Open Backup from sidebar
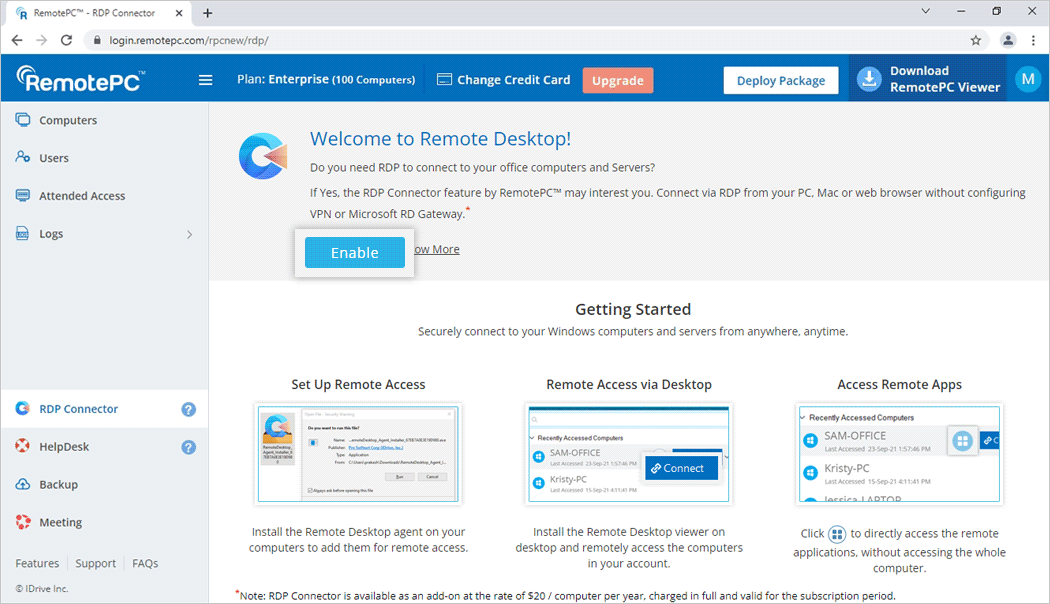1050x604 pixels. (58, 485)
